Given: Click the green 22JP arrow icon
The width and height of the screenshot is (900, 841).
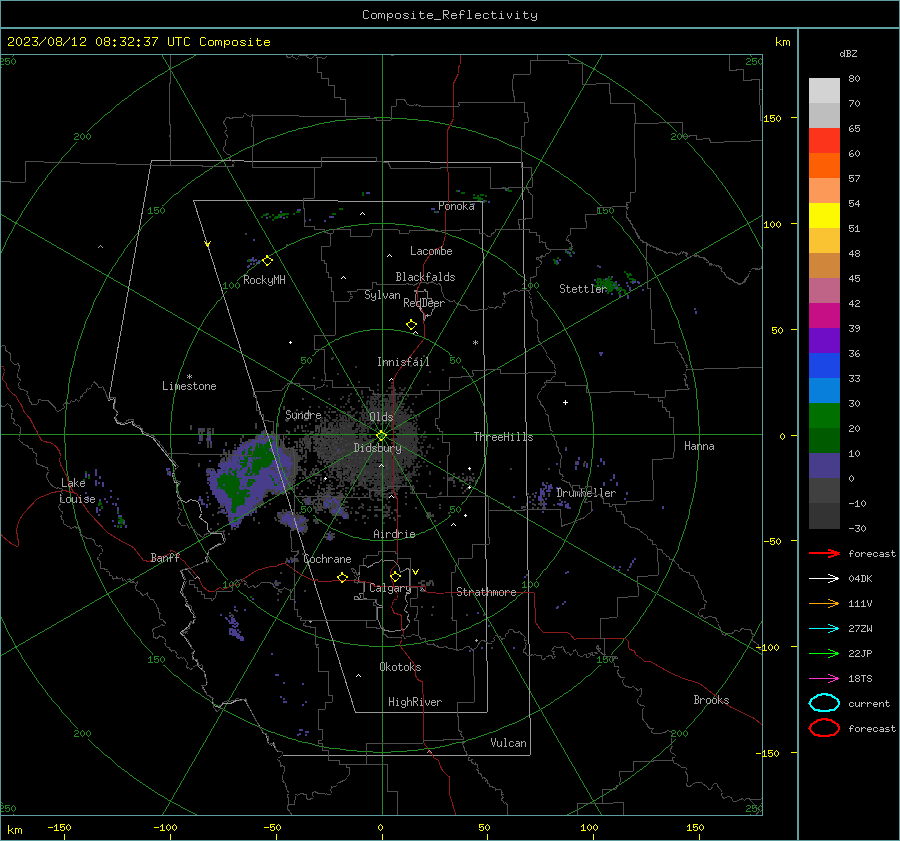Looking at the screenshot, I should (x=824, y=653).
